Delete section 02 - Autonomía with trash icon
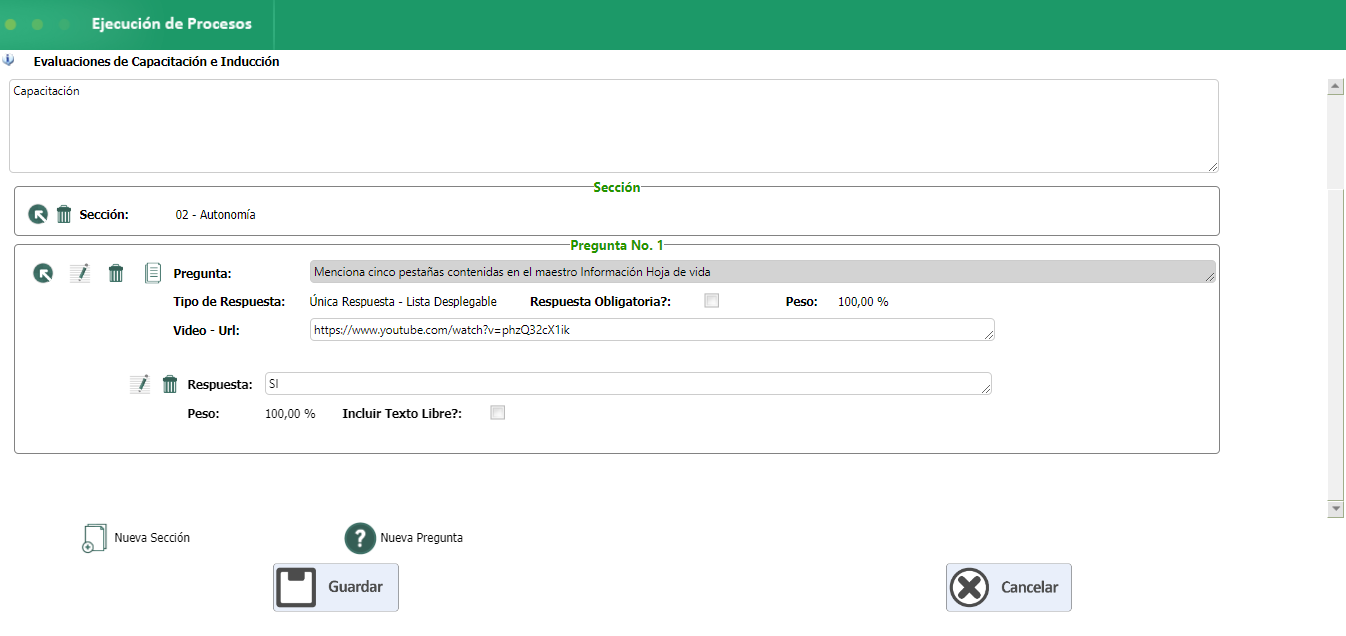The image size is (1346, 636). [64, 214]
